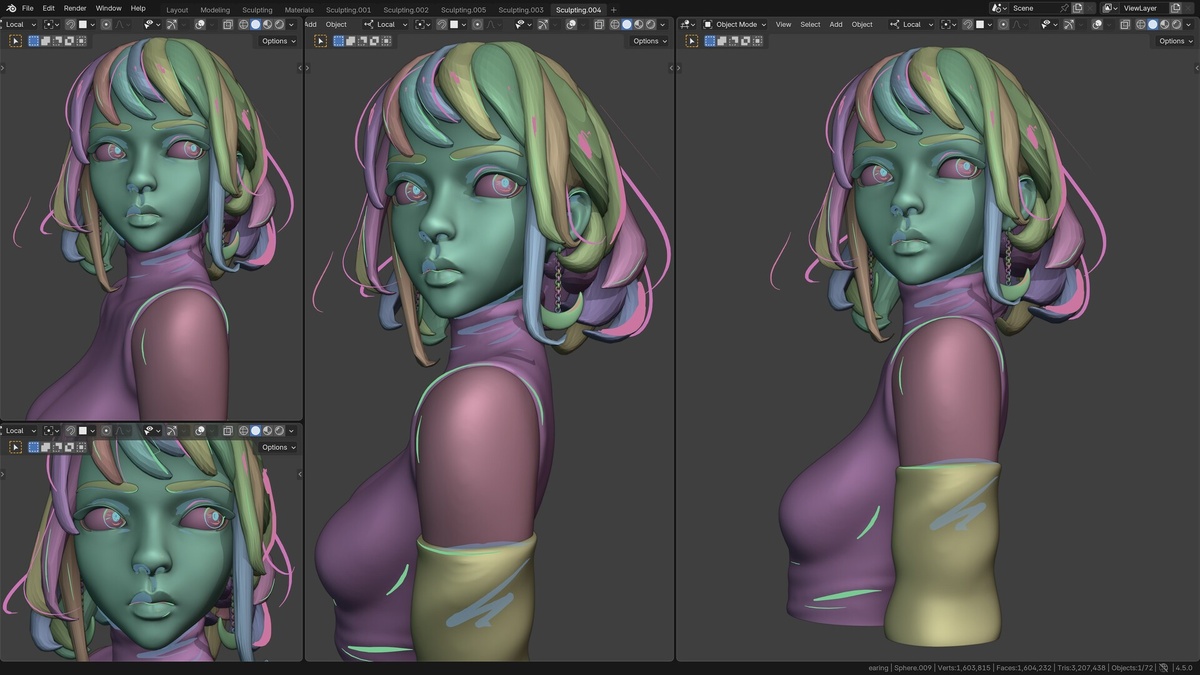Switch to the Materials workspace tab

[x=299, y=10]
